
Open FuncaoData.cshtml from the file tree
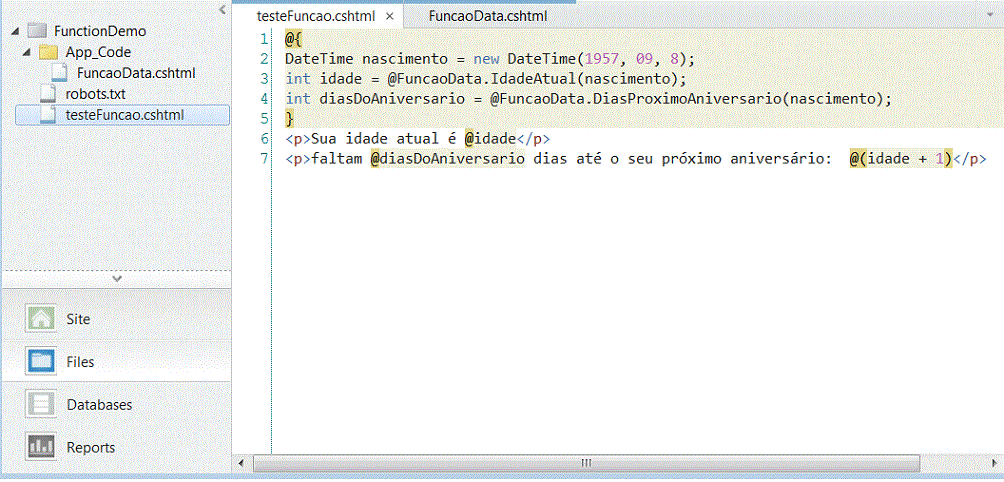click(x=136, y=73)
